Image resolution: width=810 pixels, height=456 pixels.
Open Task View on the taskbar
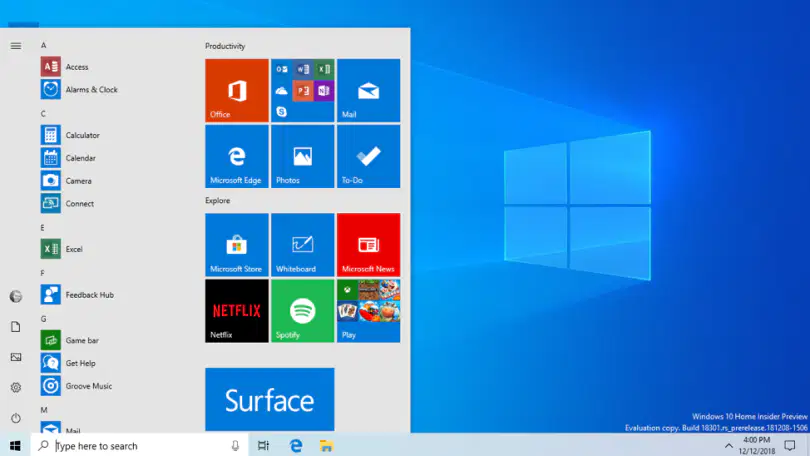pyautogui.click(x=263, y=445)
